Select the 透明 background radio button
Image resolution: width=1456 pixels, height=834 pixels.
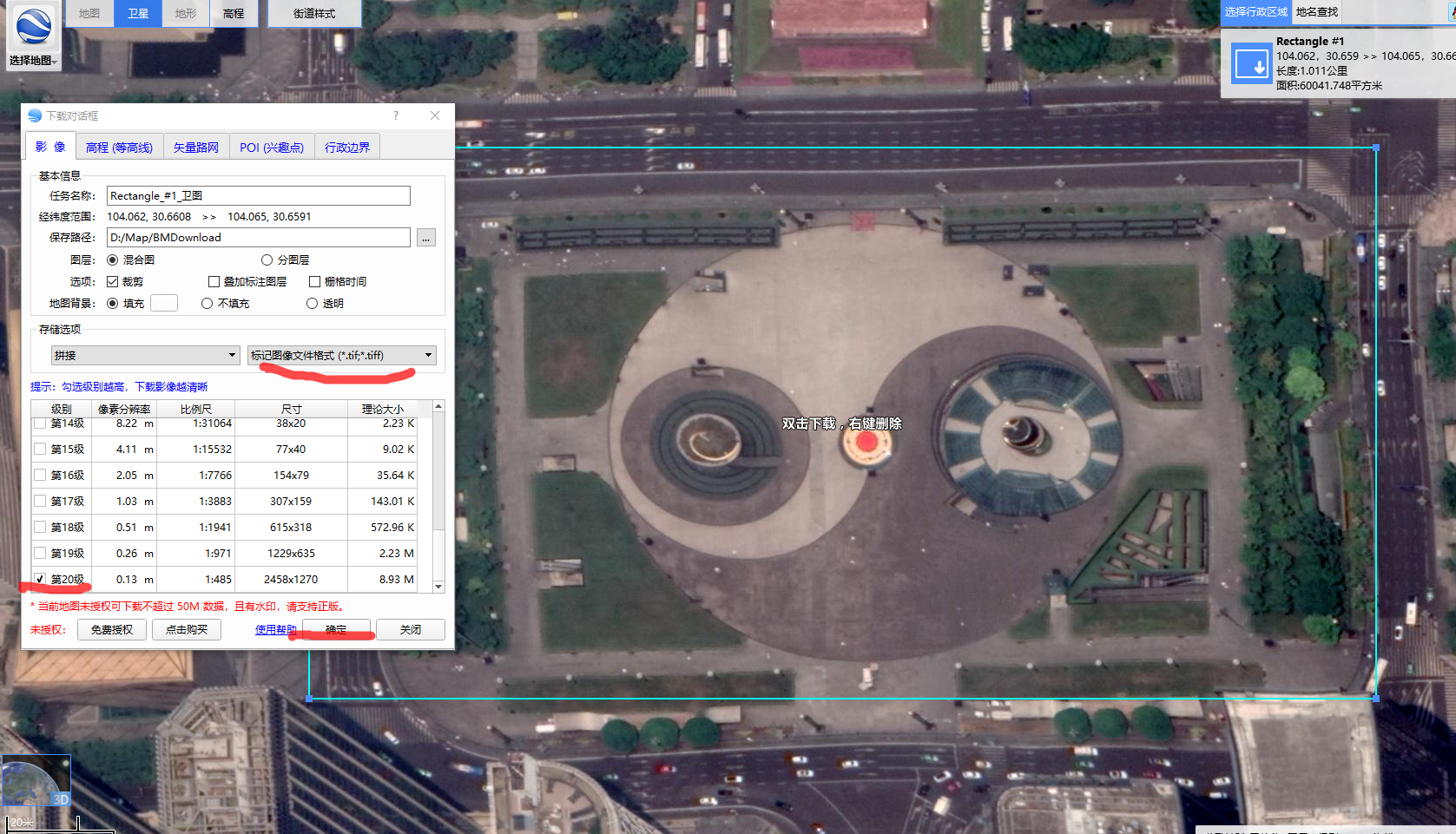pos(312,303)
